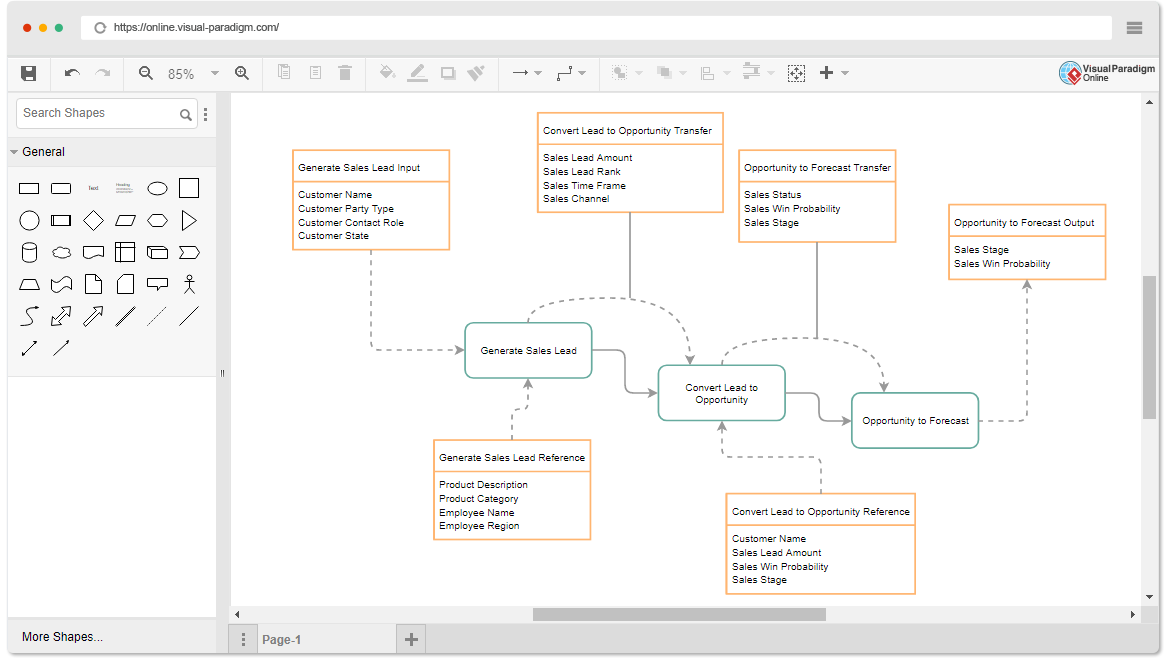The image size is (1170, 665).
Task: Zoom out of the diagram
Action: tap(146, 73)
